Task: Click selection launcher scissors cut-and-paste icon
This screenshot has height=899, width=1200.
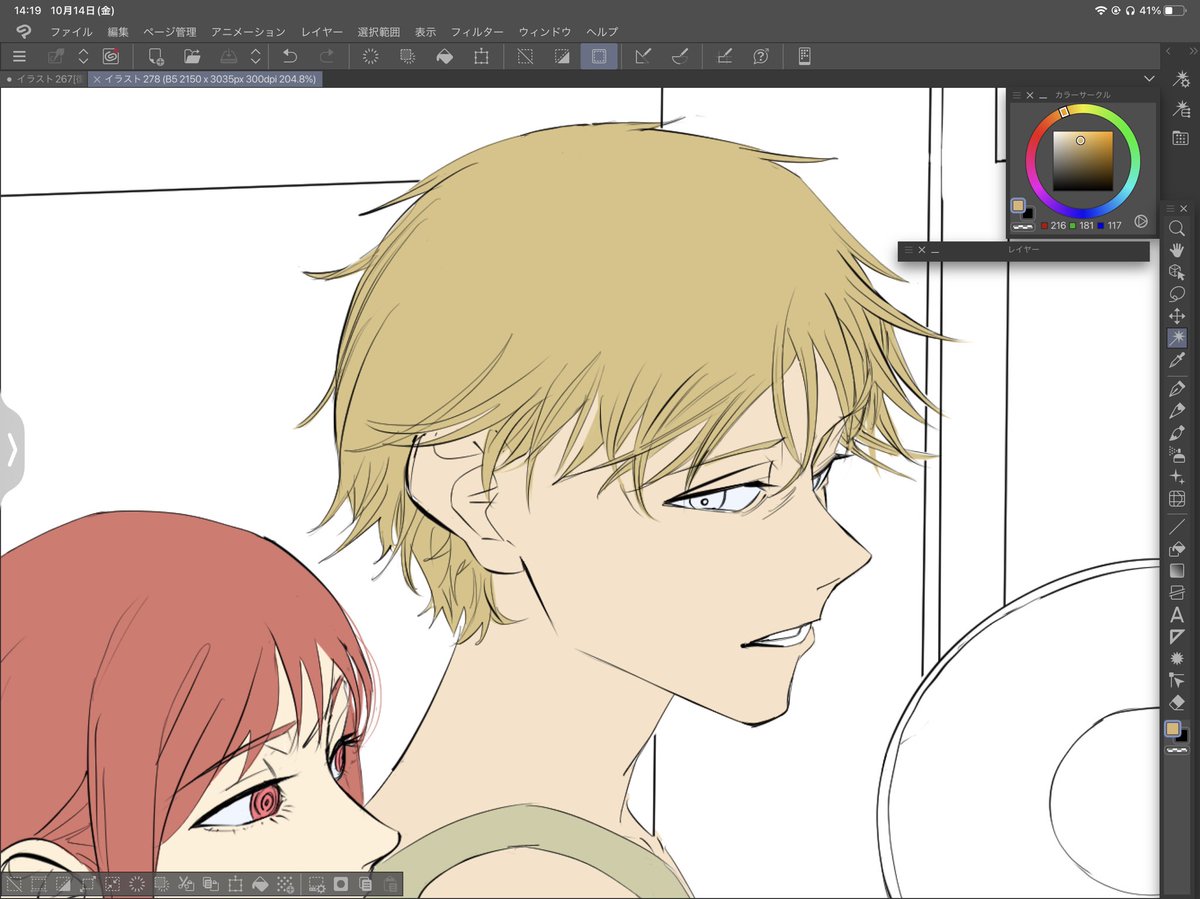Action: [x=186, y=884]
